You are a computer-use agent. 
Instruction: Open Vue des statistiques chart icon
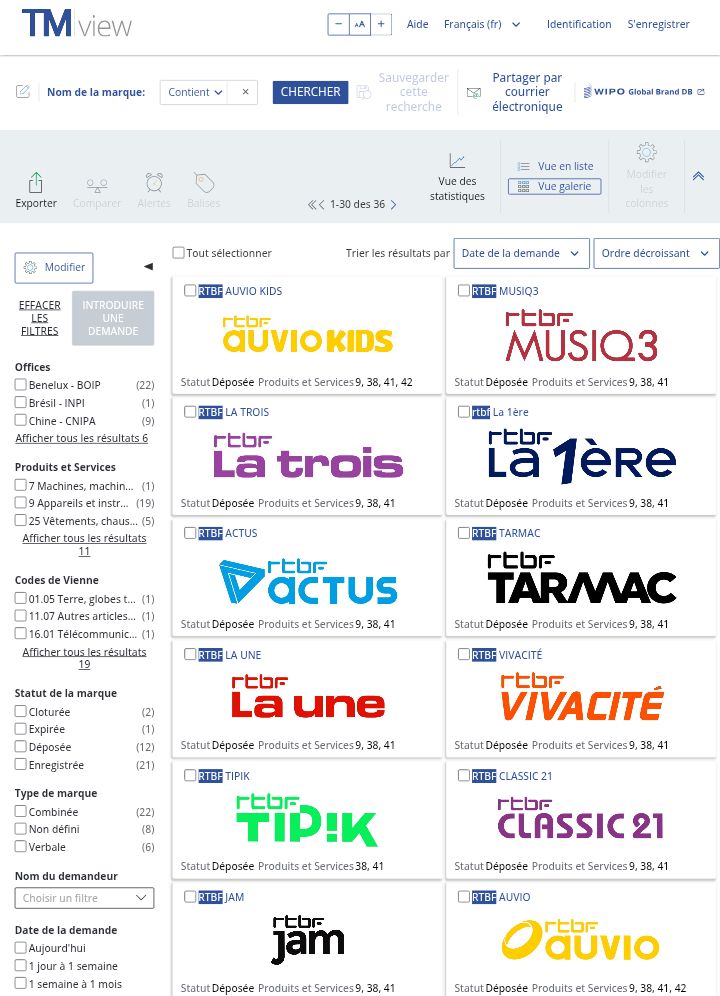(457, 161)
